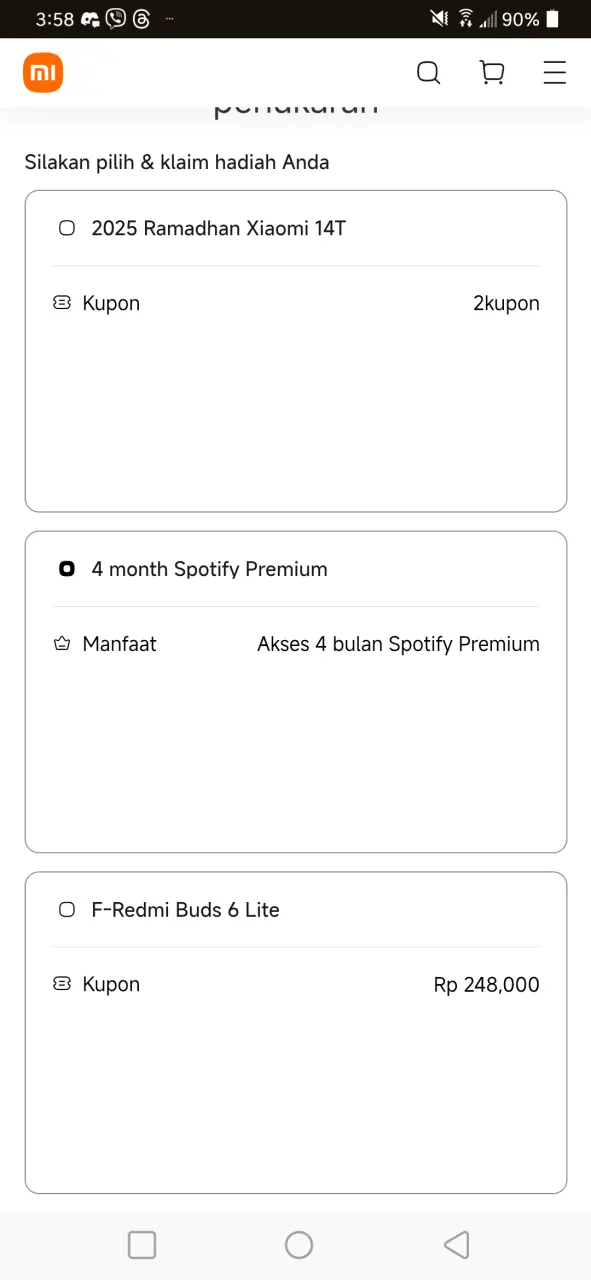This screenshot has height=1280, width=591.
Task: Select F-Redmi Buds 6 Lite radio button
Action: (x=67, y=910)
